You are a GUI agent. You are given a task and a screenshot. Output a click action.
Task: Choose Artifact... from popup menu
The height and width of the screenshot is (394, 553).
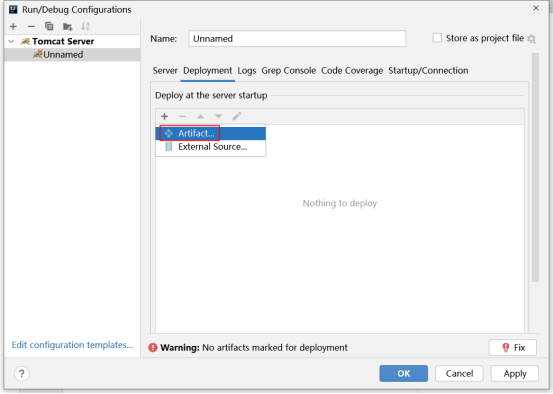click(211, 133)
